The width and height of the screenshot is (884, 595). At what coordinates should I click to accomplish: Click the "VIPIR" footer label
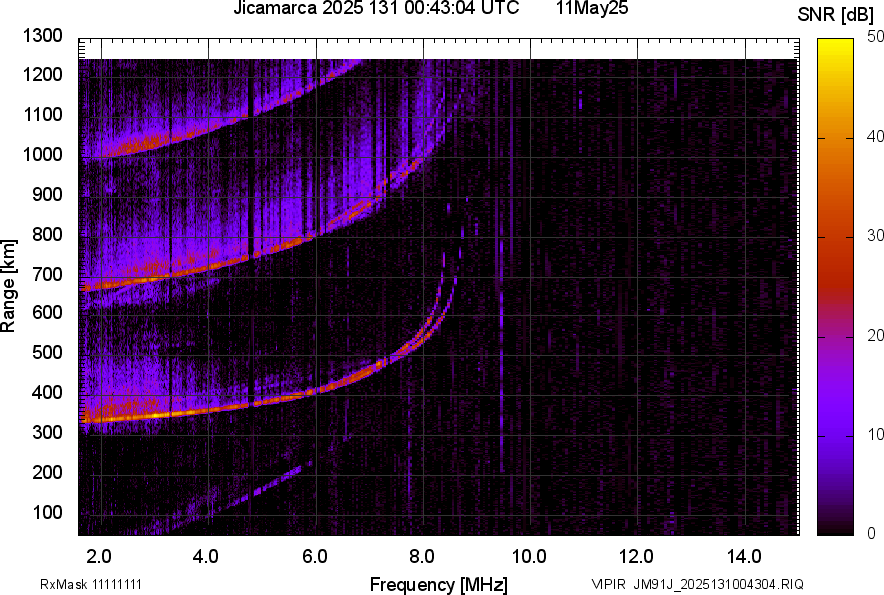(608, 584)
